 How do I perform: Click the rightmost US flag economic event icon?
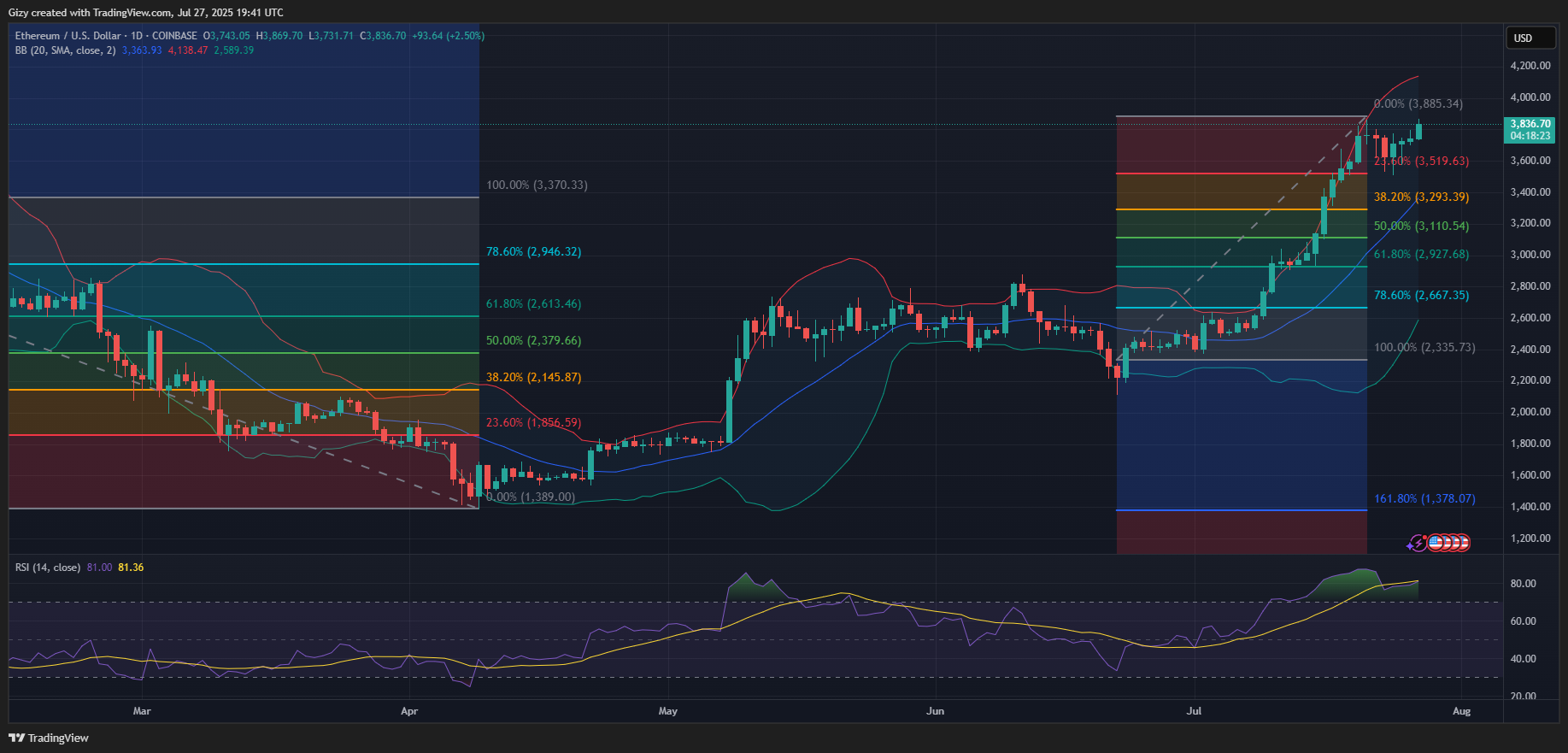click(1462, 543)
